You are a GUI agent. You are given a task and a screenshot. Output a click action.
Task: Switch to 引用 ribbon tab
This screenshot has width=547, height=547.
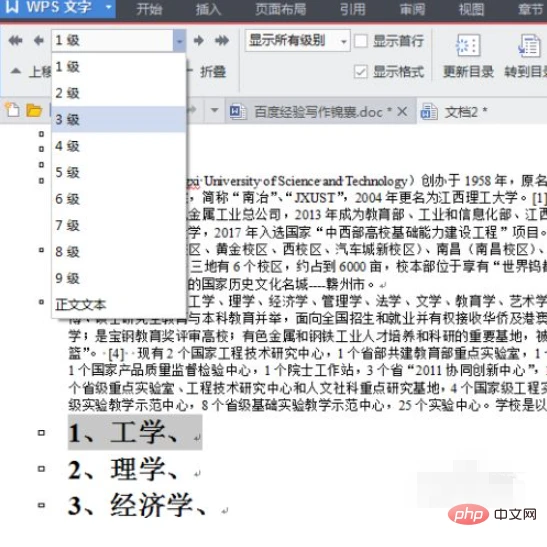point(353,9)
